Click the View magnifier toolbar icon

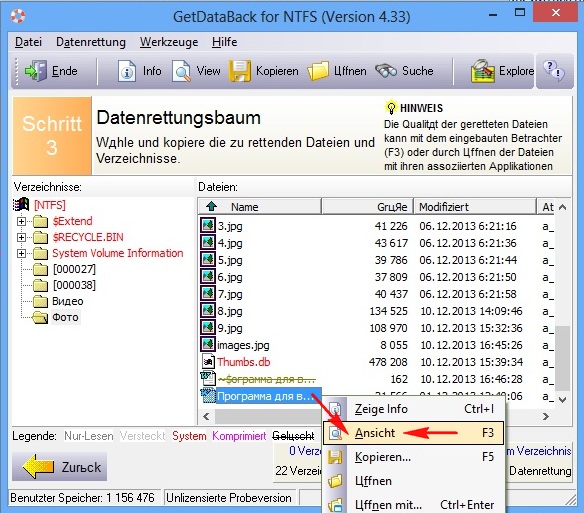click(x=181, y=71)
